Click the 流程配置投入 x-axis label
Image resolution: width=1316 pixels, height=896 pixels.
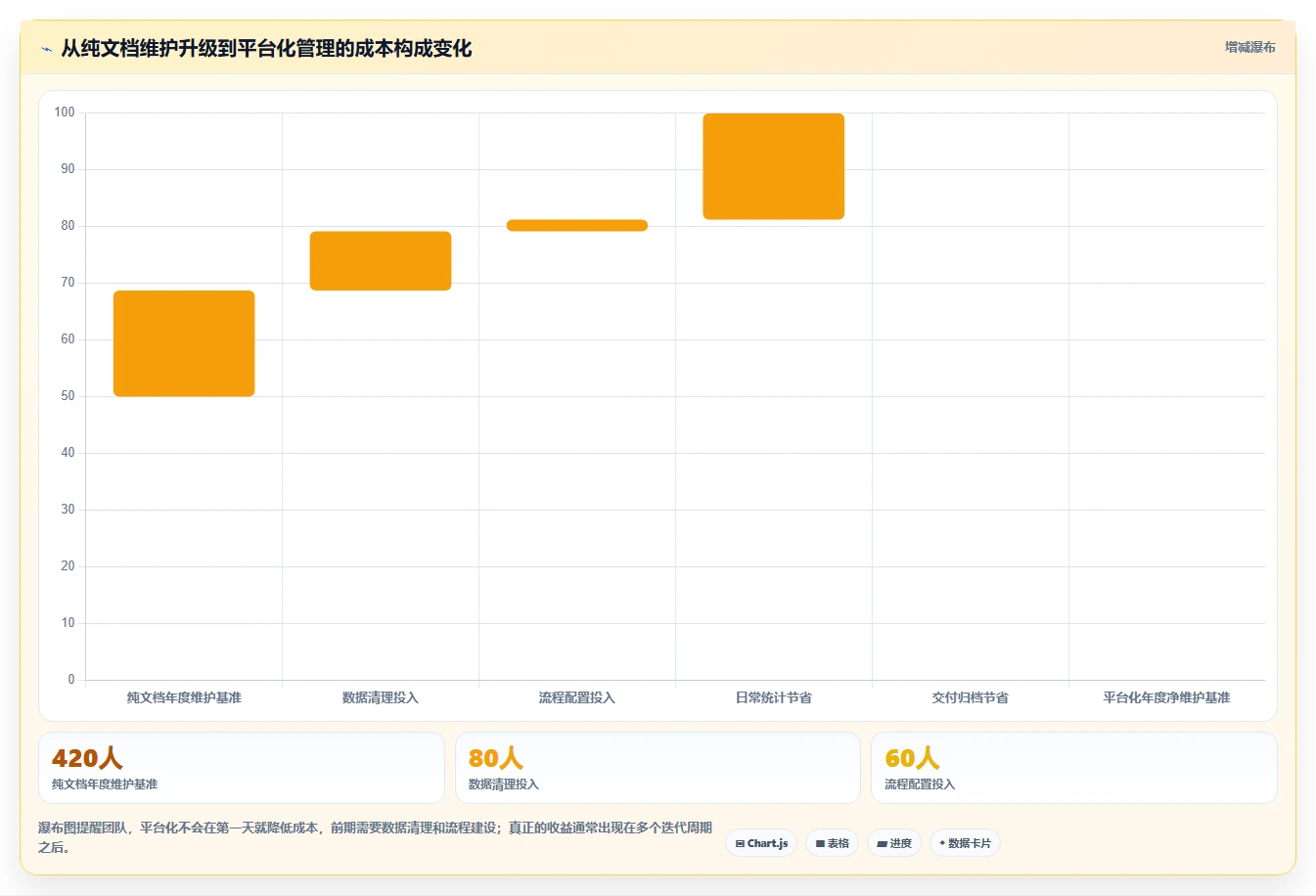pos(577,697)
